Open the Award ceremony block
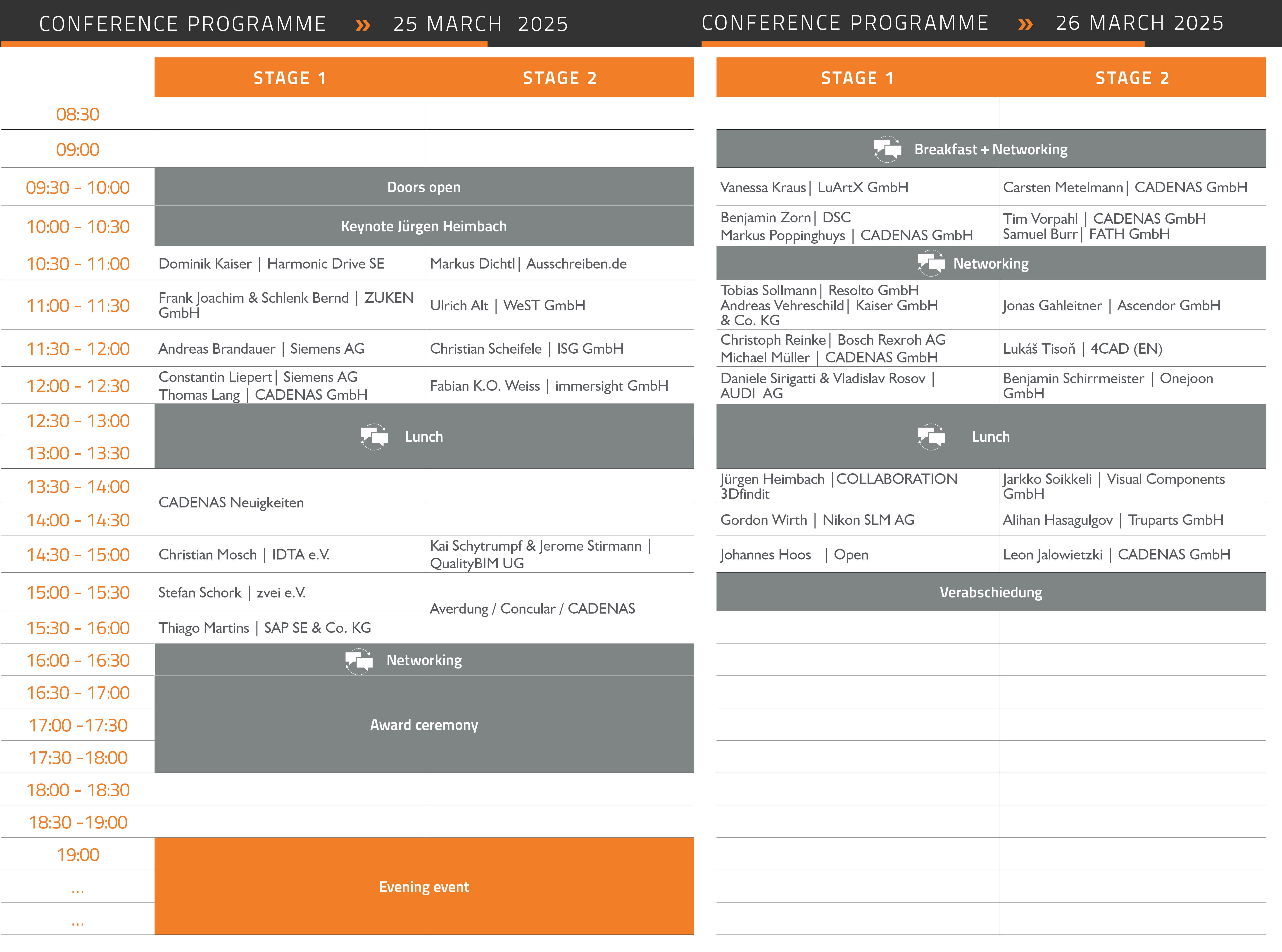The width and height of the screenshot is (1282, 952). click(424, 724)
